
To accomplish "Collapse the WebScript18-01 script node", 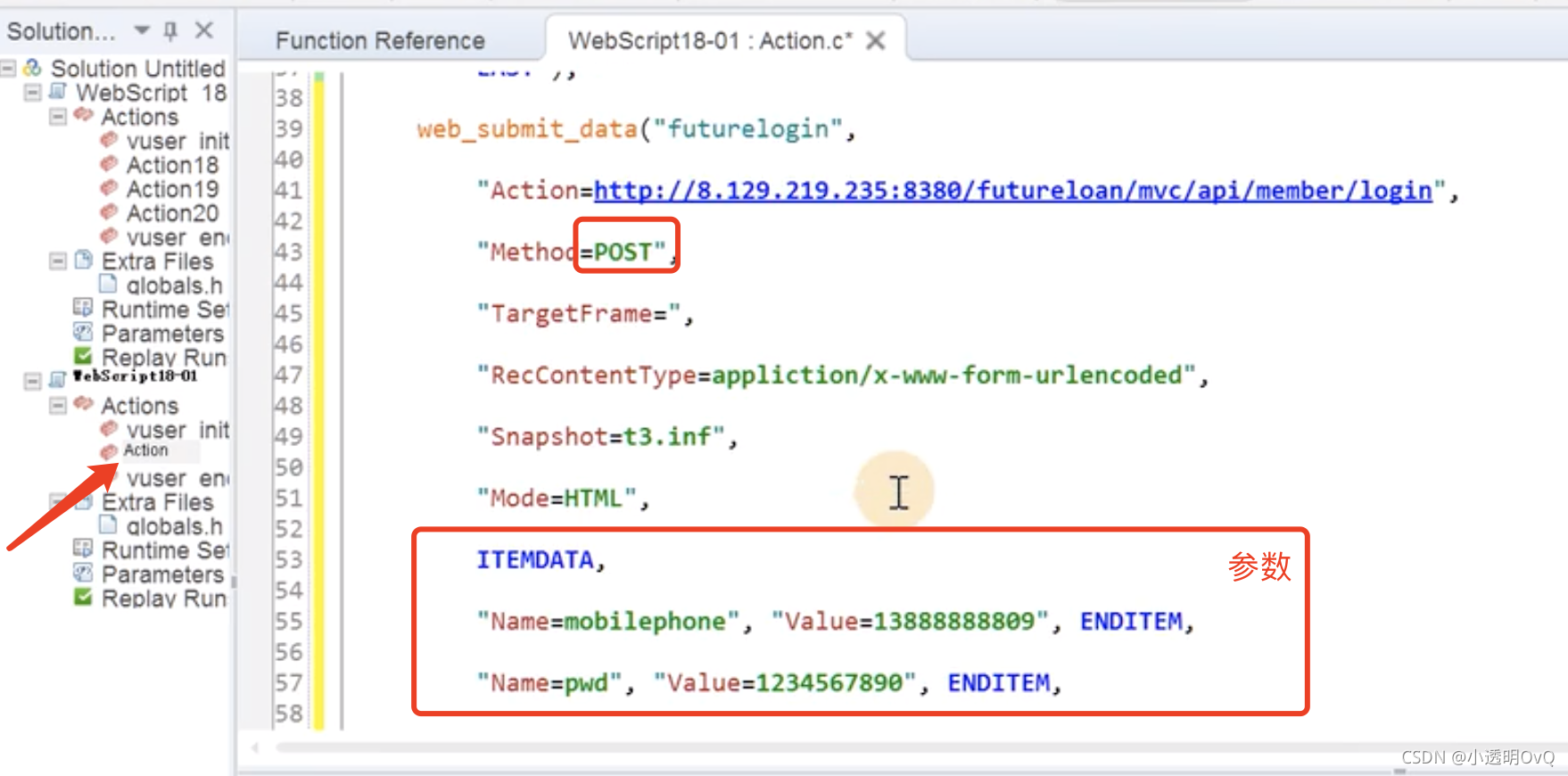I will [x=32, y=381].
